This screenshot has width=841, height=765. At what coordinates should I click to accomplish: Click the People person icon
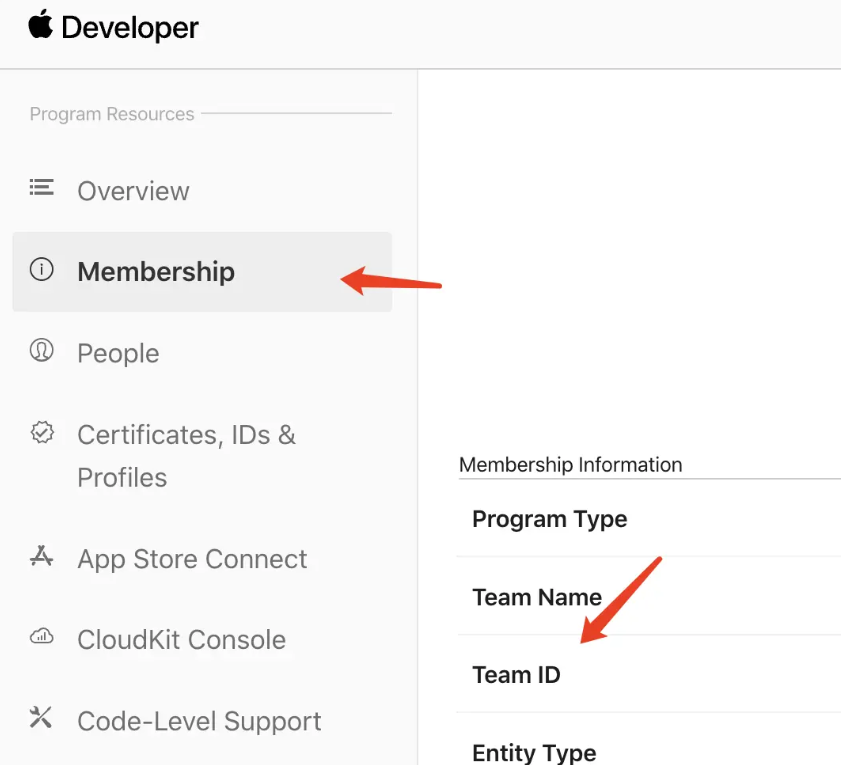[41, 350]
